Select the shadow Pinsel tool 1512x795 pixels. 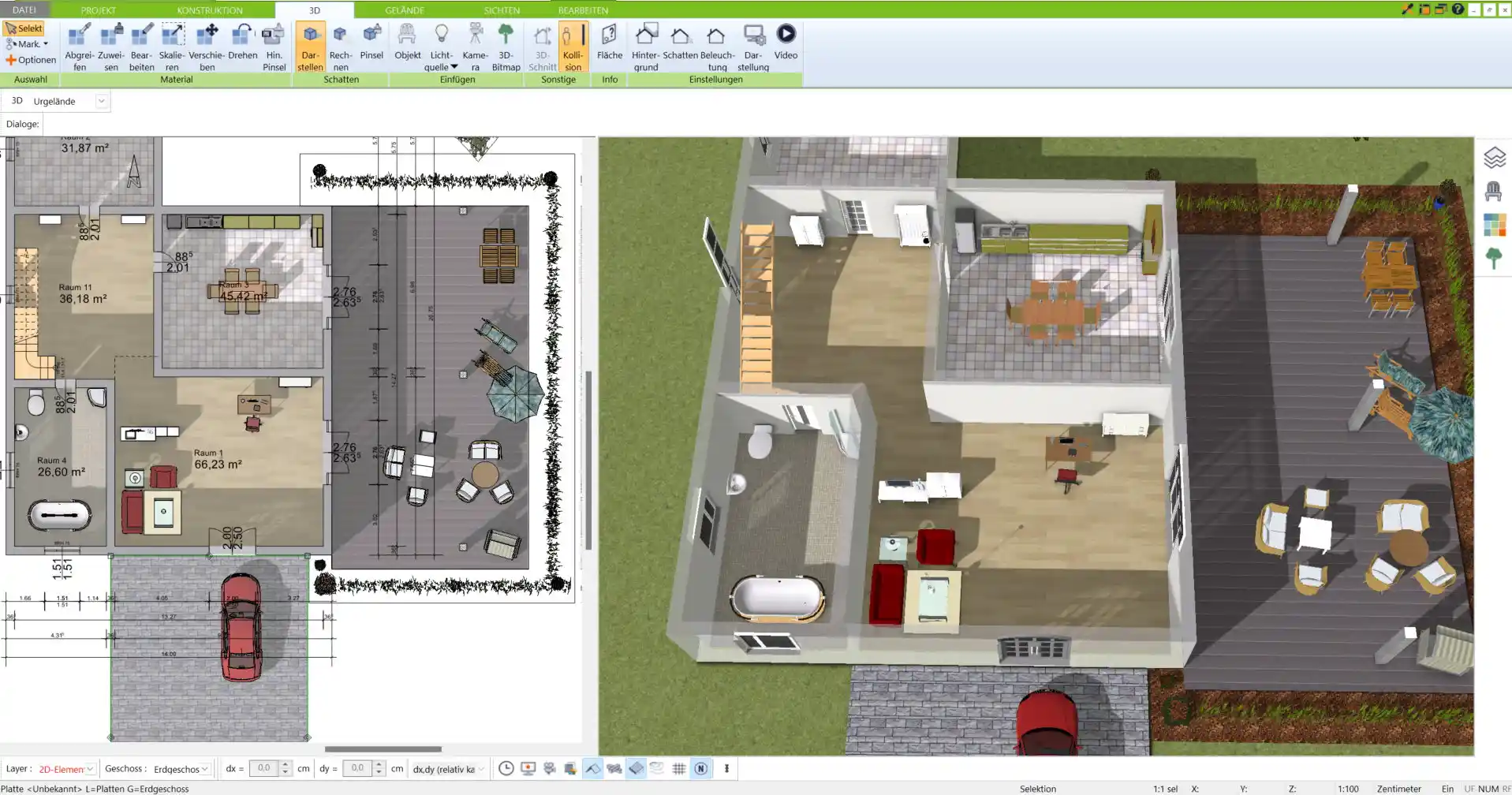[371, 42]
